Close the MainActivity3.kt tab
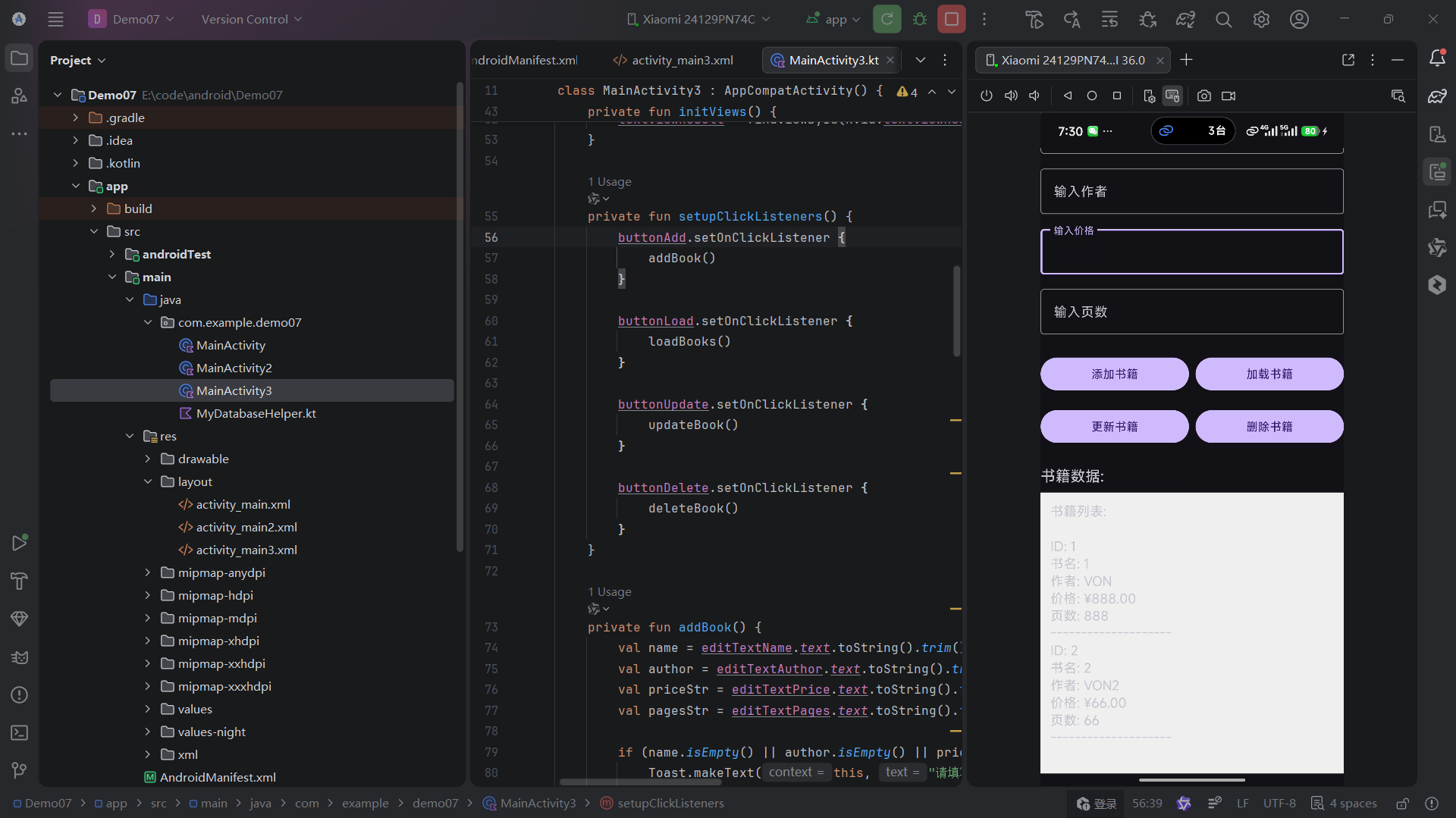This screenshot has width=1456, height=818. click(890, 60)
